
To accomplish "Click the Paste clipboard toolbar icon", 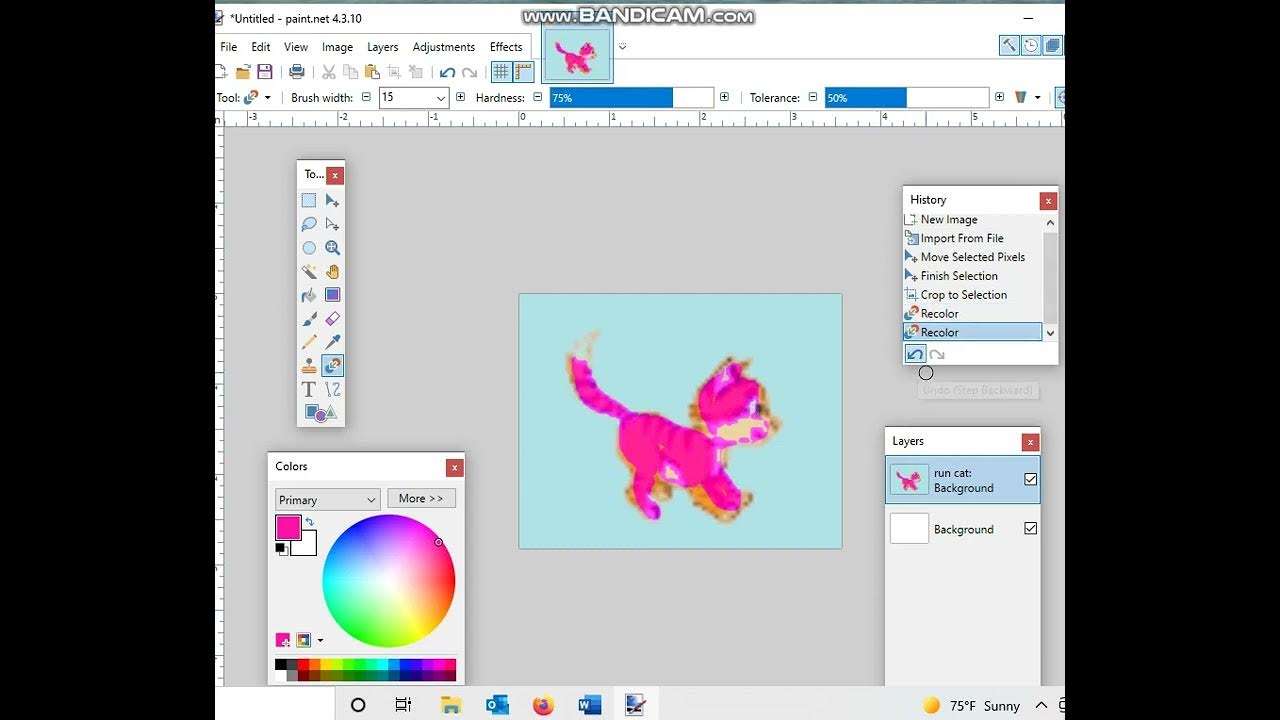I will 372,72.
